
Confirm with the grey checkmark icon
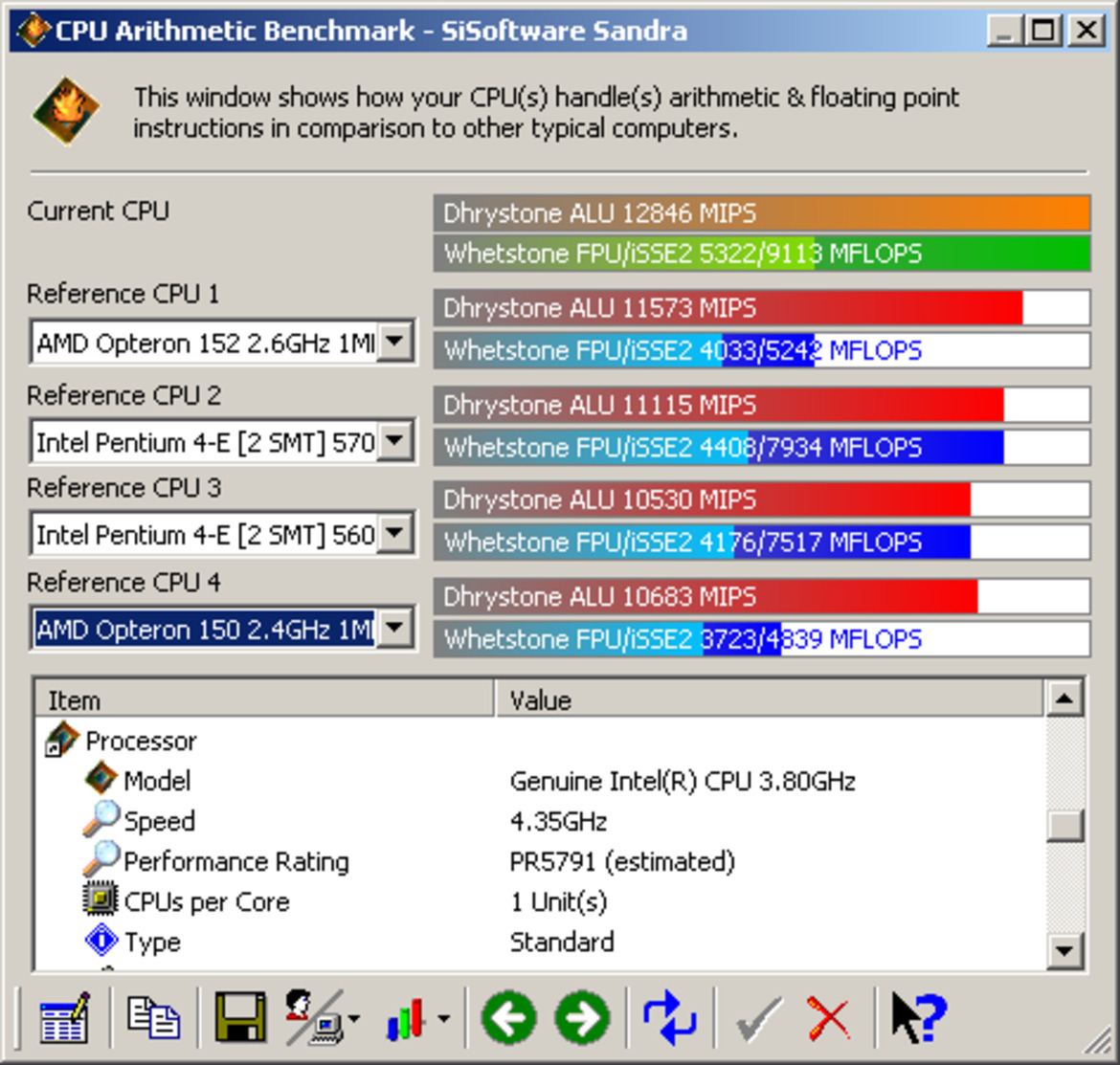758,1019
